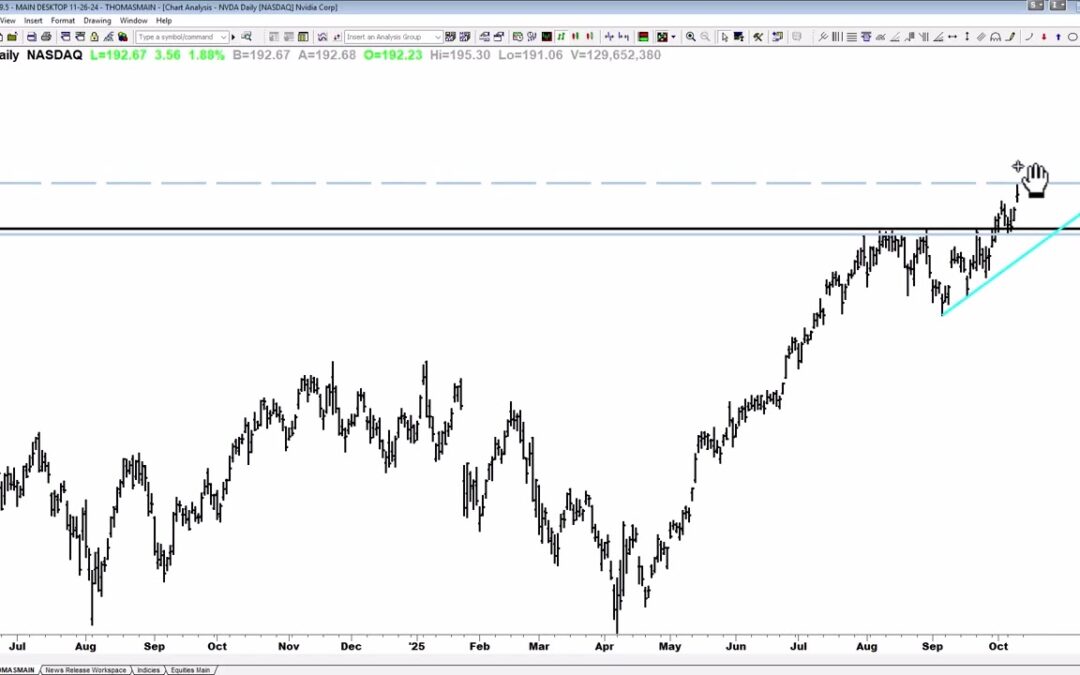Select the vertical double-arrow drawing tool
This screenshot has height=675, width=1080.
(967, 37)
